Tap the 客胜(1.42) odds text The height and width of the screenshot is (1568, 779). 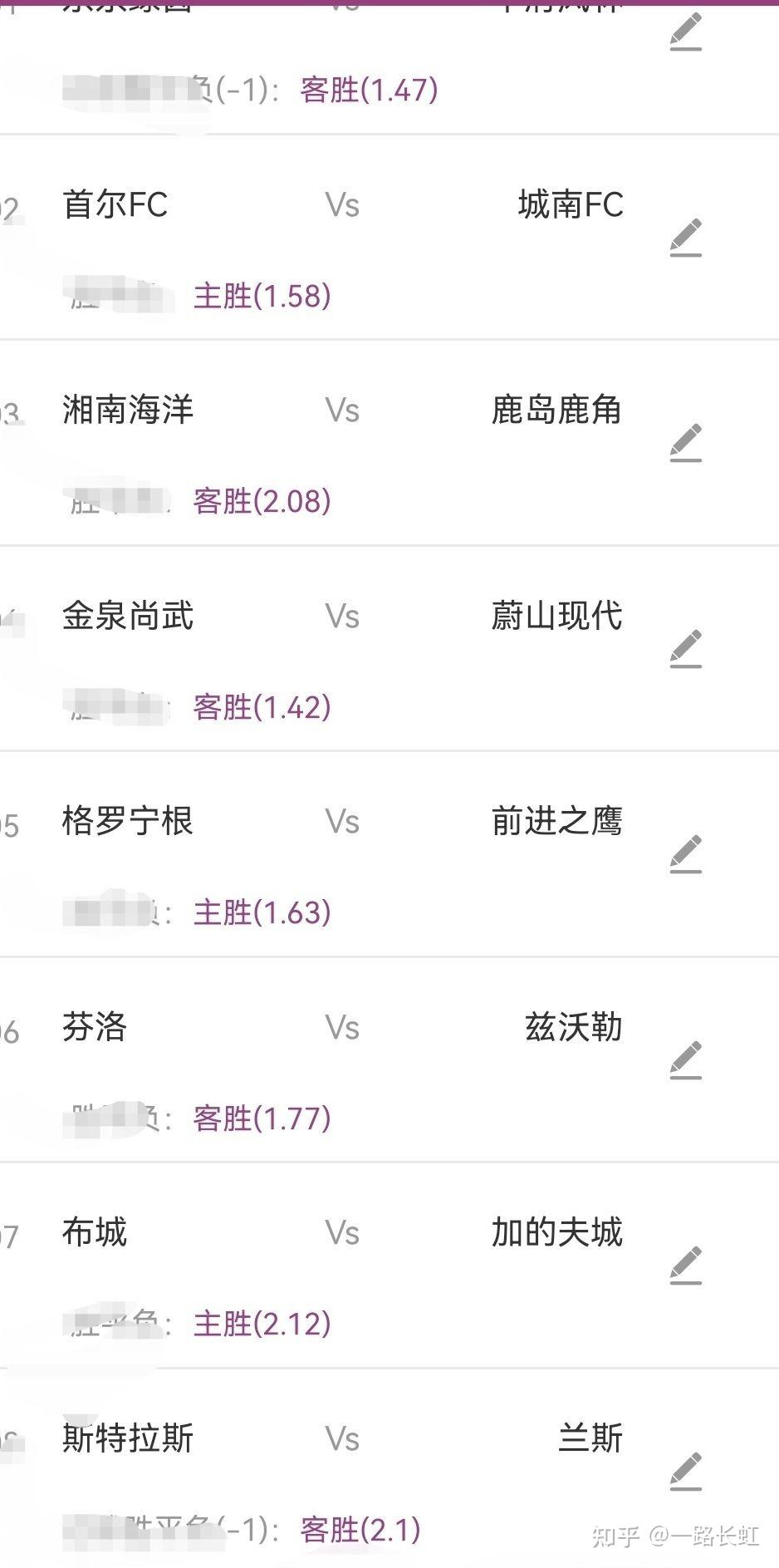262,707
